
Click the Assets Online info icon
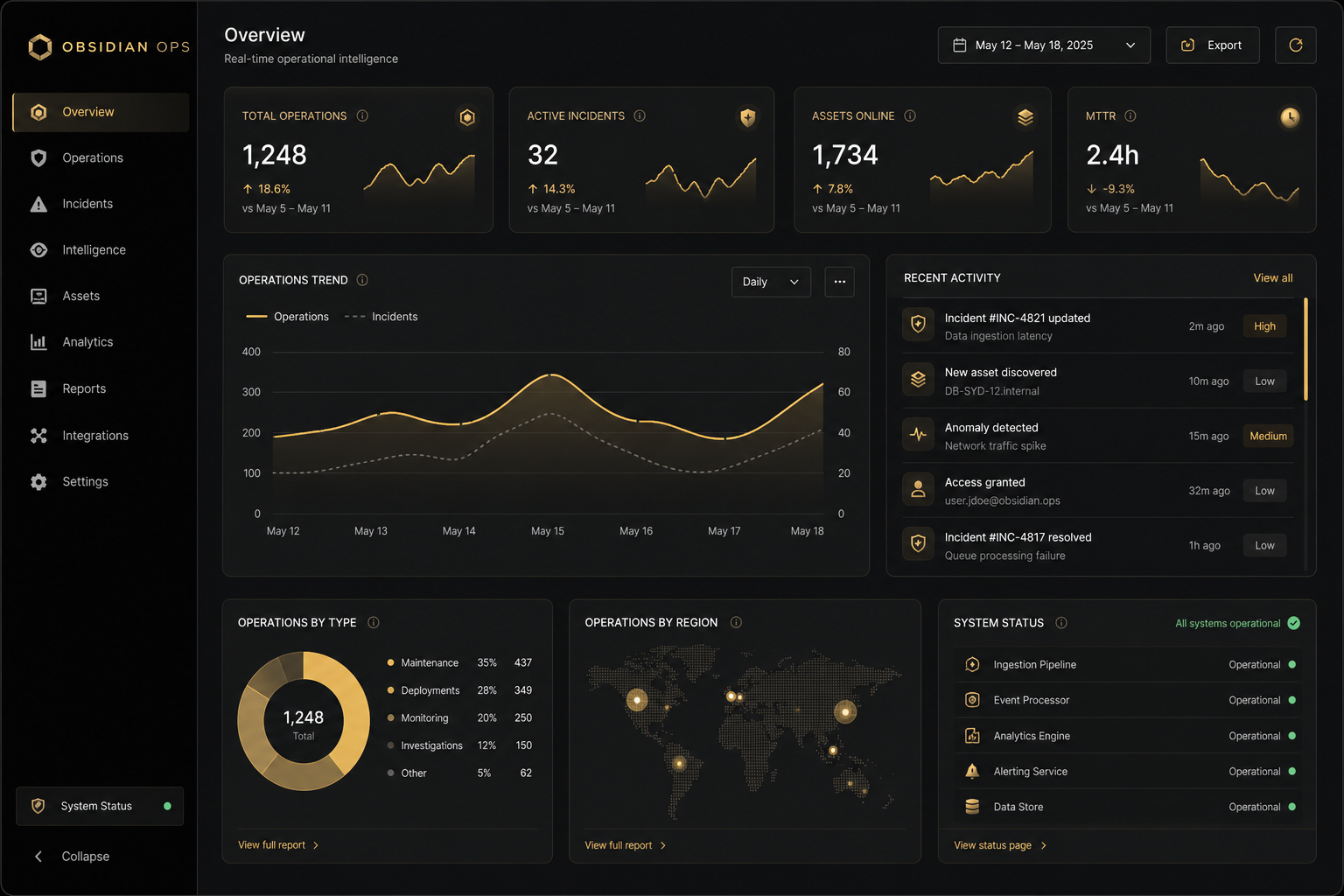(x=910, y=115)
